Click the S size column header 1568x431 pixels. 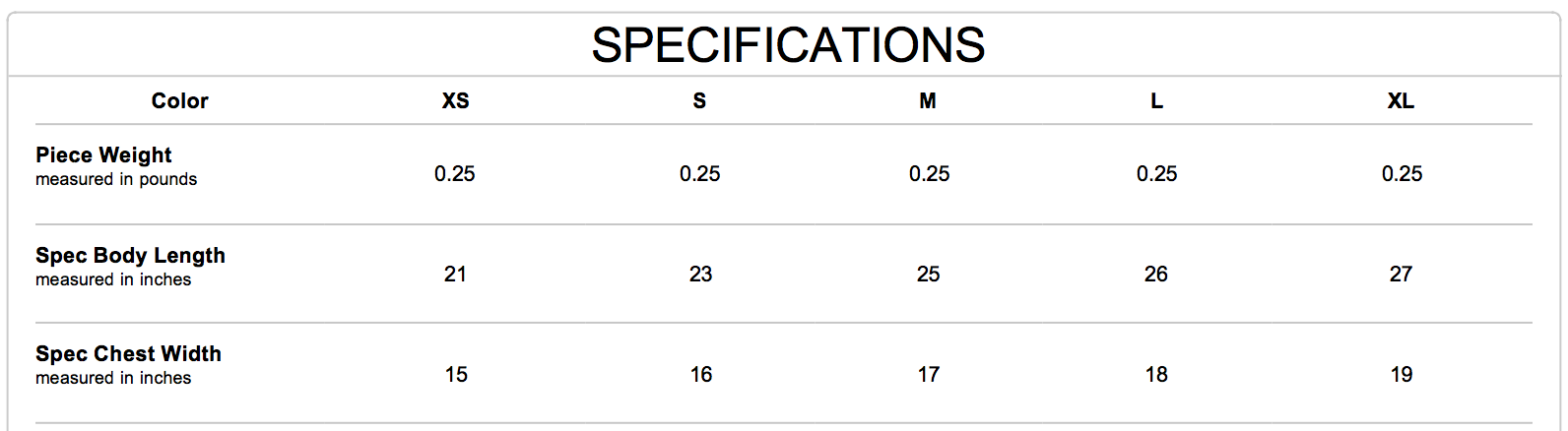[699, 100]
